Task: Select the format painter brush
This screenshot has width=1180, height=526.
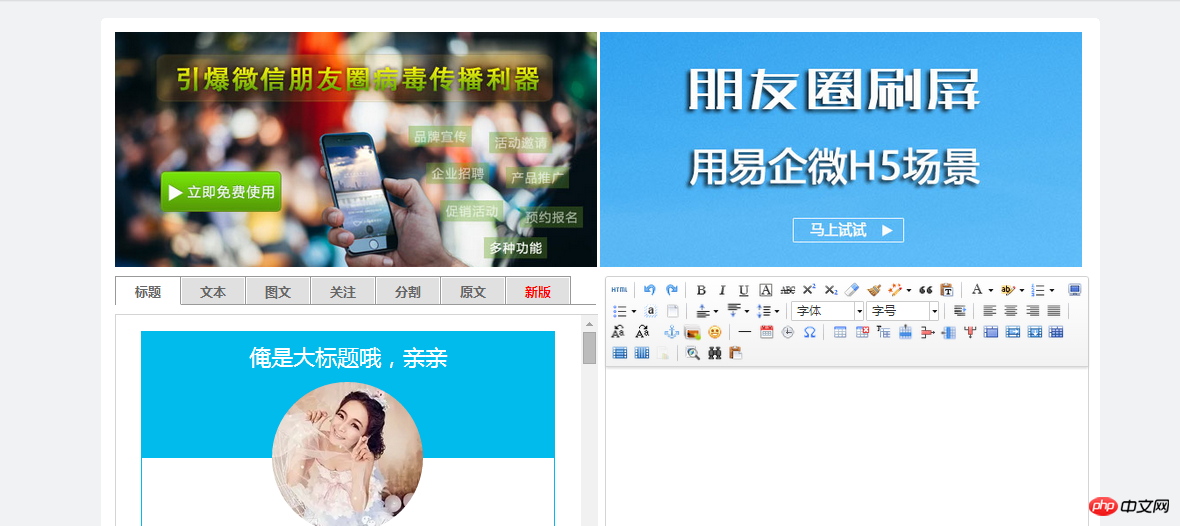Action: (874, 290)
